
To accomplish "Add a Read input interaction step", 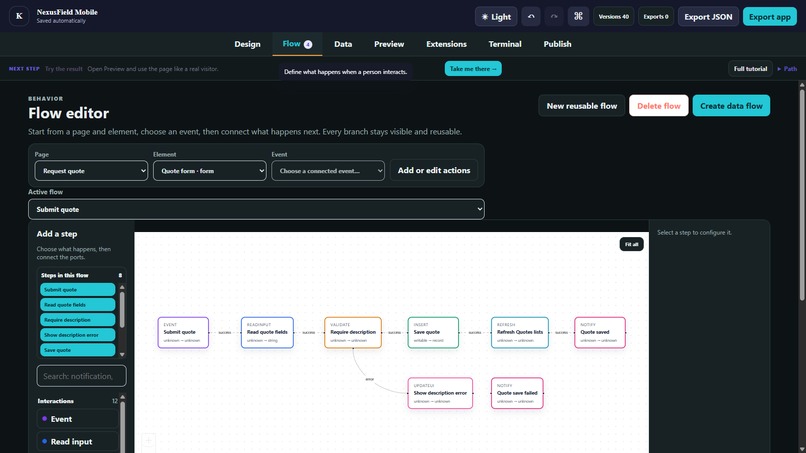I will [78, 442].
